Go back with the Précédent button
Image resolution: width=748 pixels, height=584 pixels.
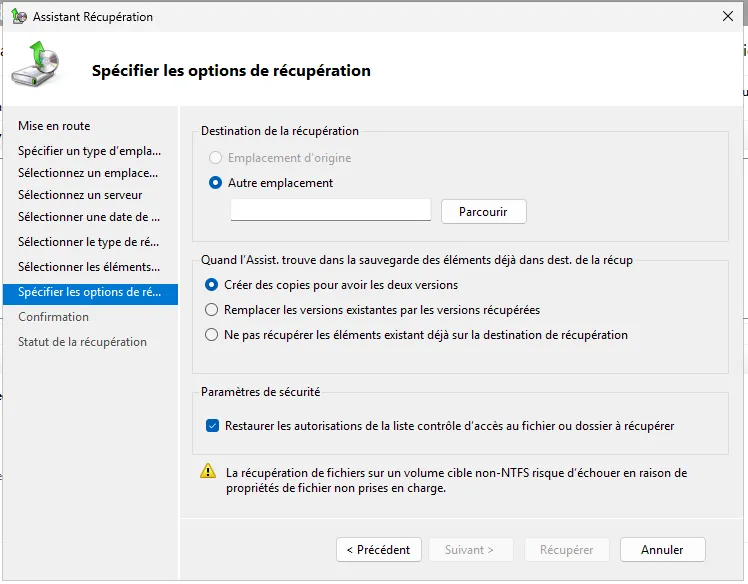point(378,550)
